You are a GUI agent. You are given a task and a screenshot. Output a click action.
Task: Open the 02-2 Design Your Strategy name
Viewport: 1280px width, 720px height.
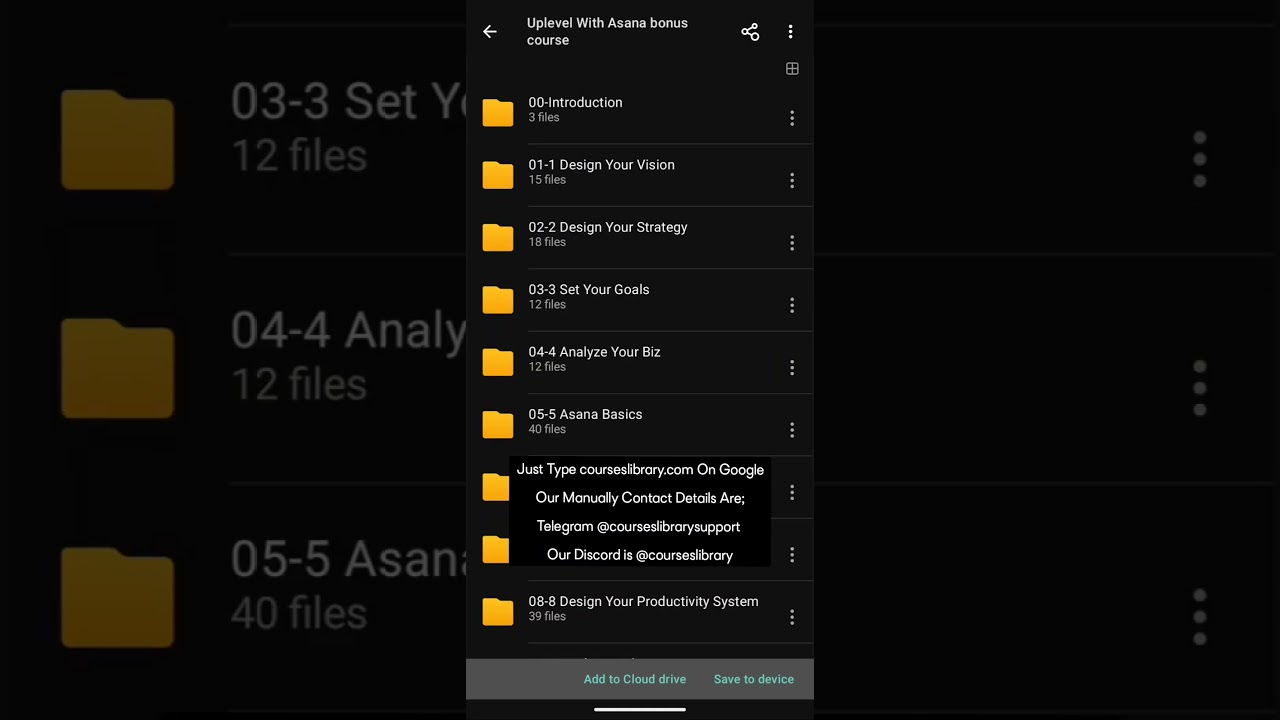608,227
